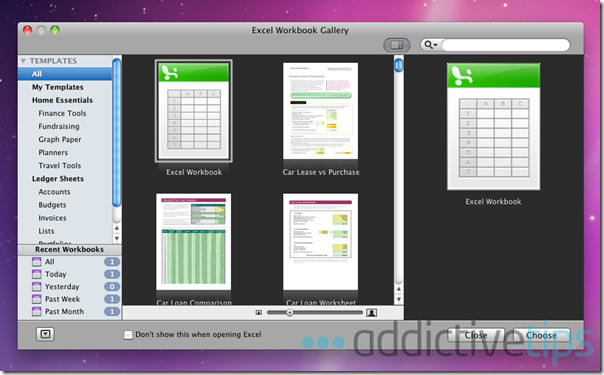This screenshot has width=604, height=375.
Task: Open the My Templates category
Action: pyautogui.click(x=57, y=87)
